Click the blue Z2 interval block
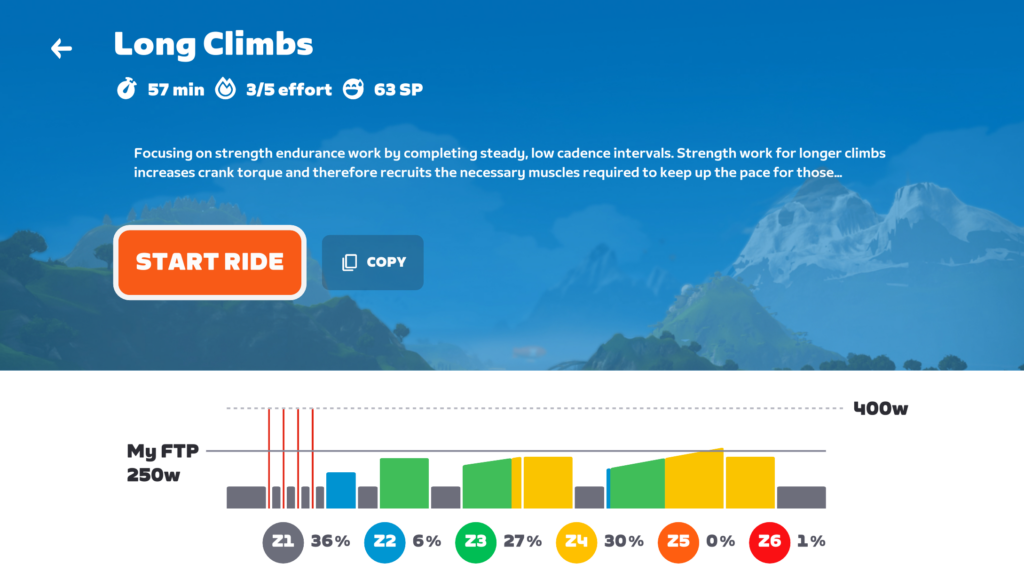The image size is (1024, 588). [x=341, y=490]
